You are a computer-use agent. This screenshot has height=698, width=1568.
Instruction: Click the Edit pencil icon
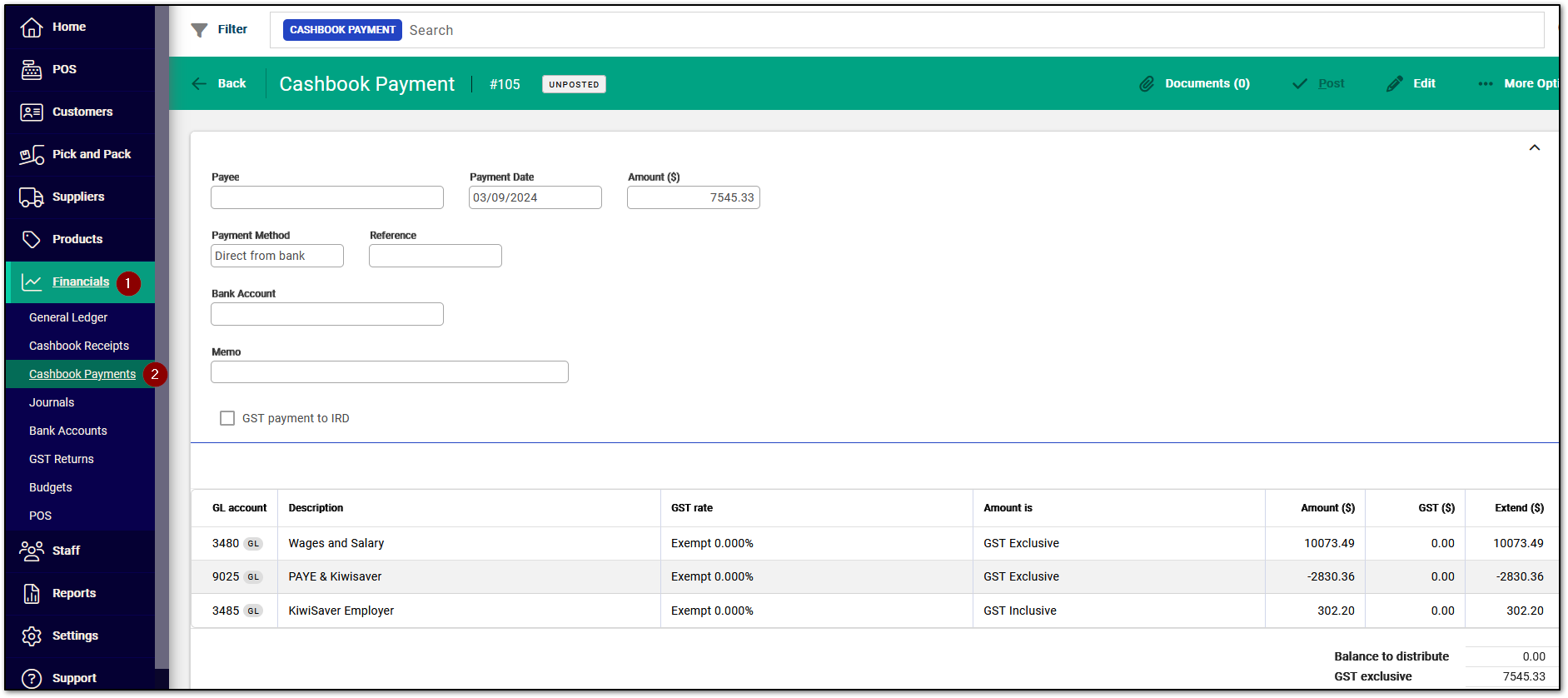click(1395, 83)
